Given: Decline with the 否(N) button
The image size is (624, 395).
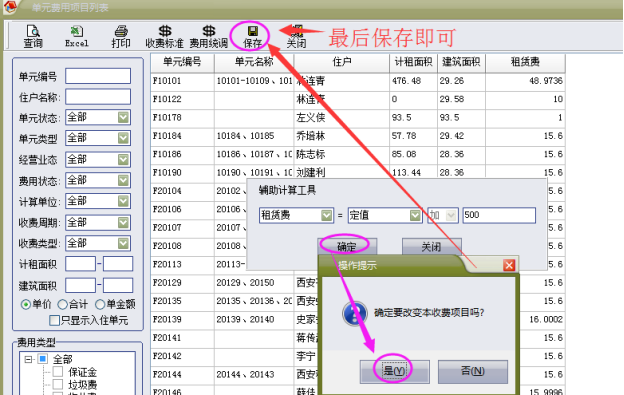Looking at the screenshot, I should [473, 372].
